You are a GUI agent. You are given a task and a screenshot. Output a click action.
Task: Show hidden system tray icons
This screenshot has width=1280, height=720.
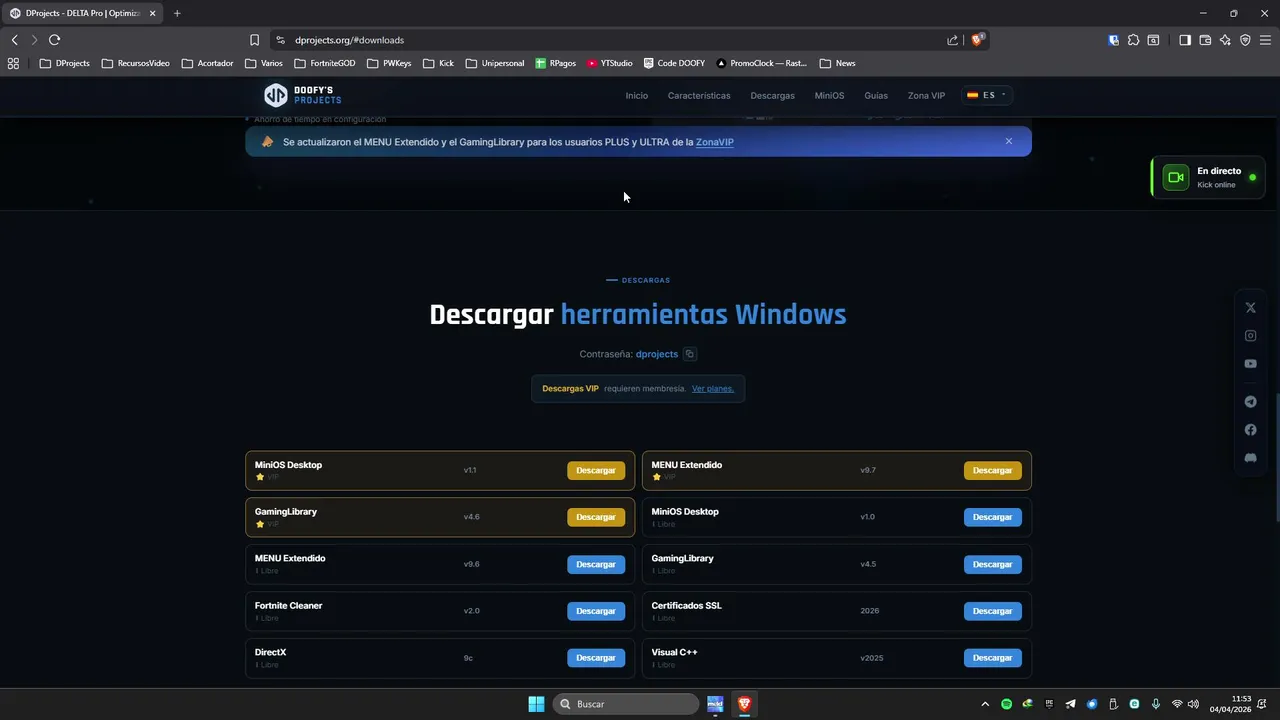[x=985, y=704]
